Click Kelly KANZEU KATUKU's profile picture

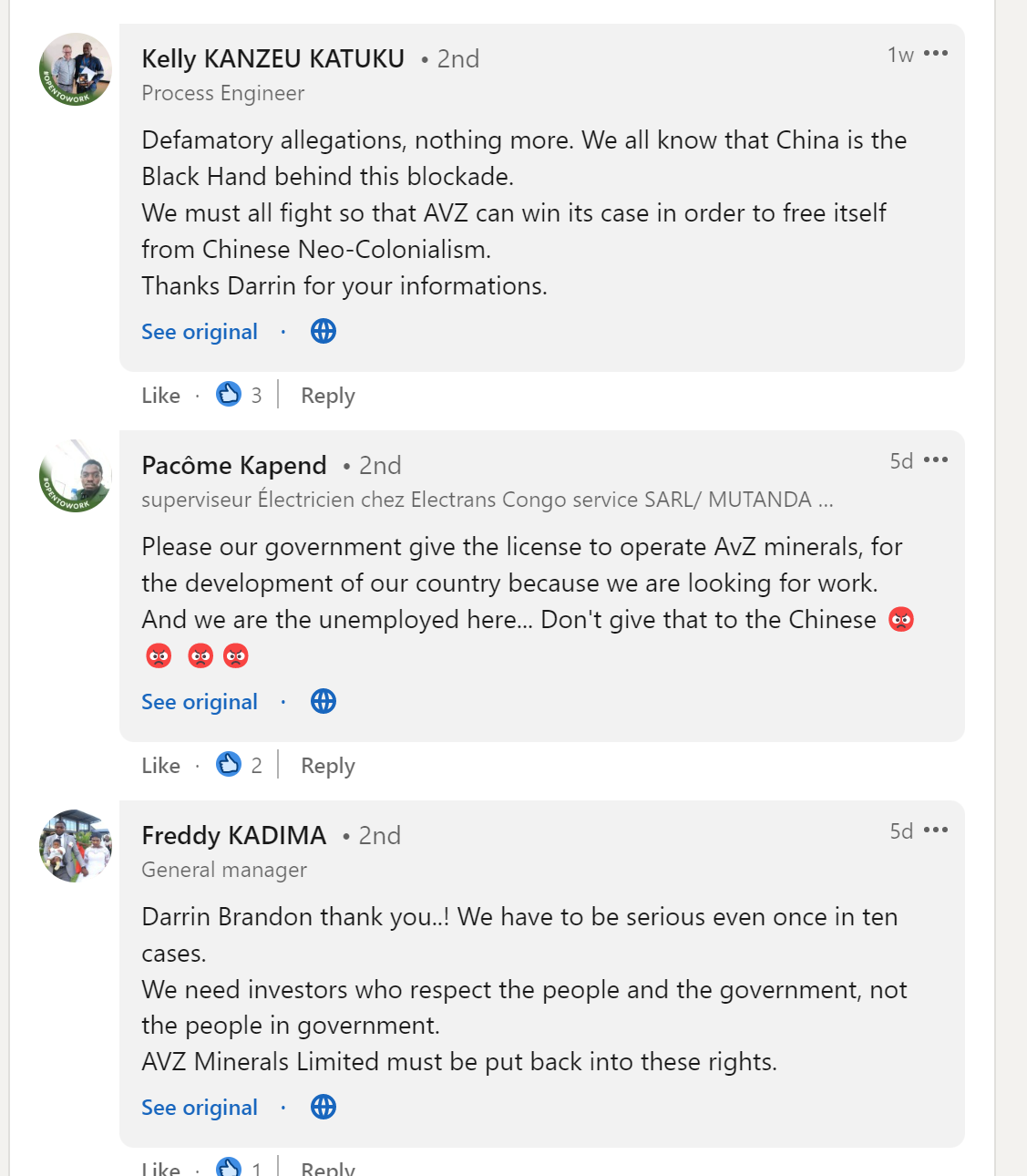click(76, 69)
